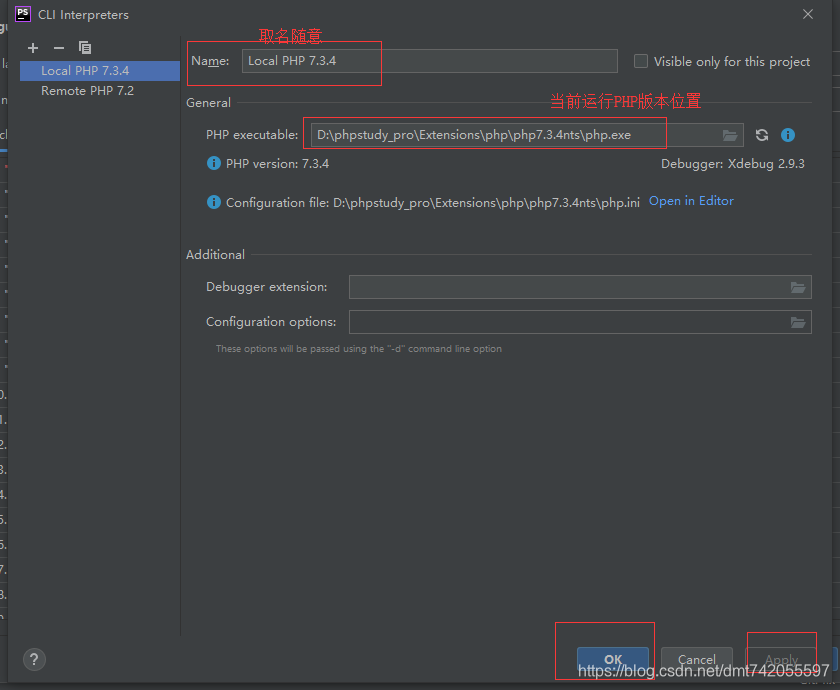Open php.ini via Open in Editor
840x690 pixels.
[x=691, y=201]
